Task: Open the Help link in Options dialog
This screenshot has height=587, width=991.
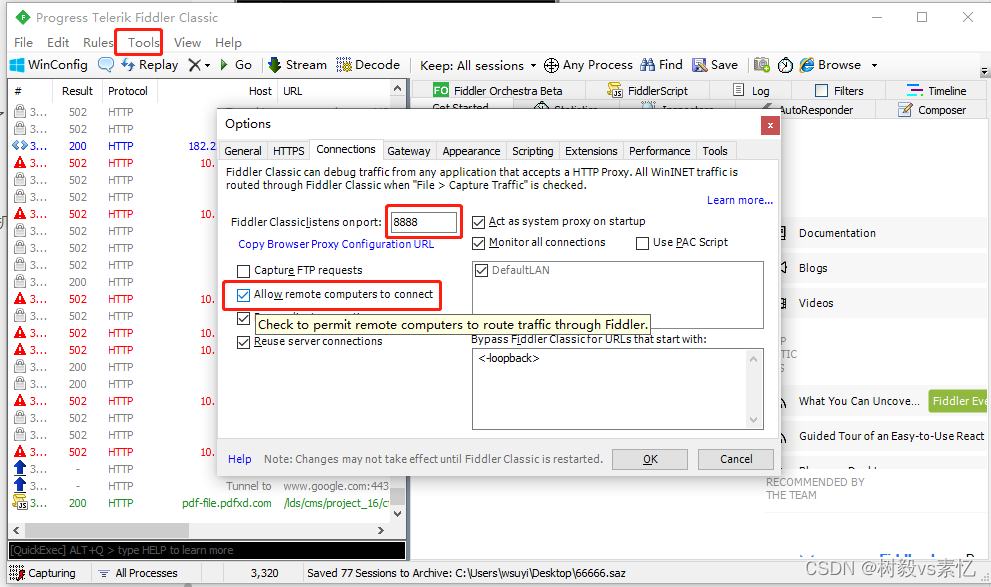Action: [x=240, y=459]
